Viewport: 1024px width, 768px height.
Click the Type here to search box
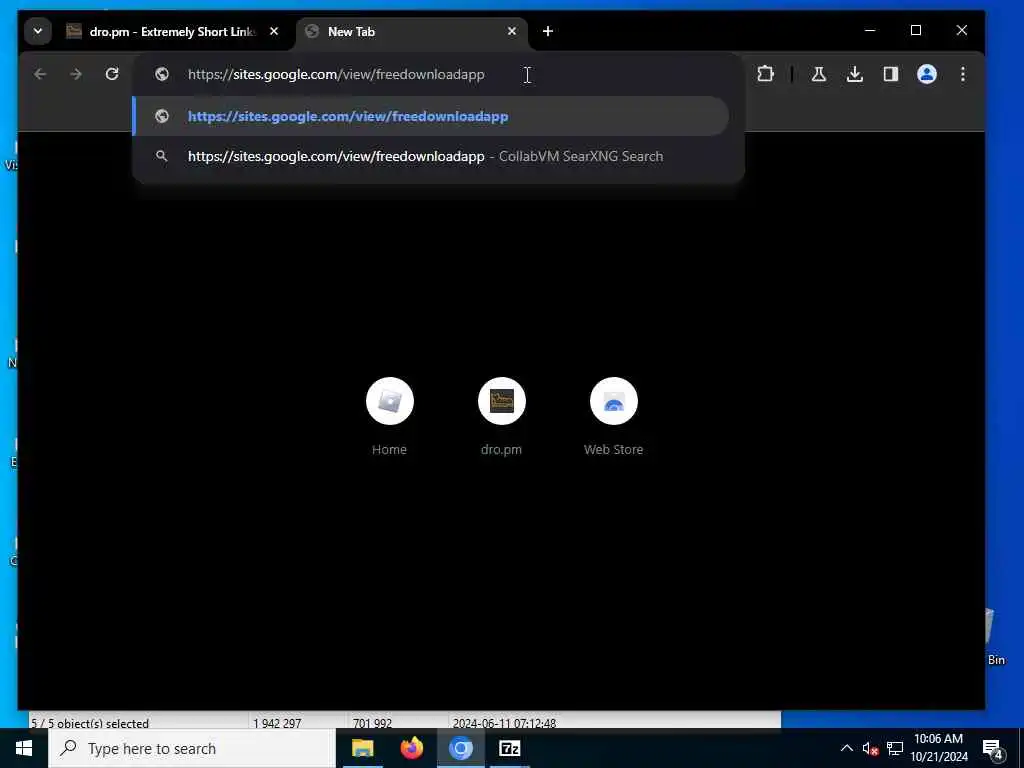(x=192, y=748)
